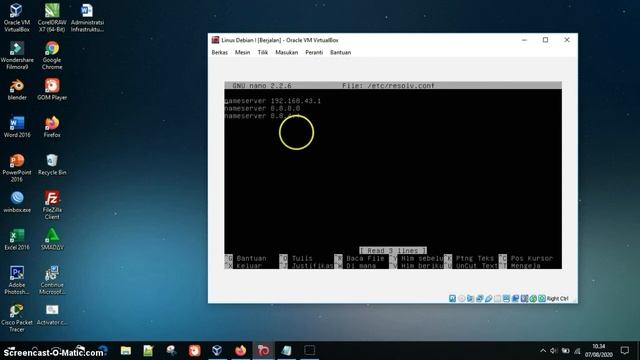
Task: Open the Berkas menu in VirtualBox
Action: (220, 52)
